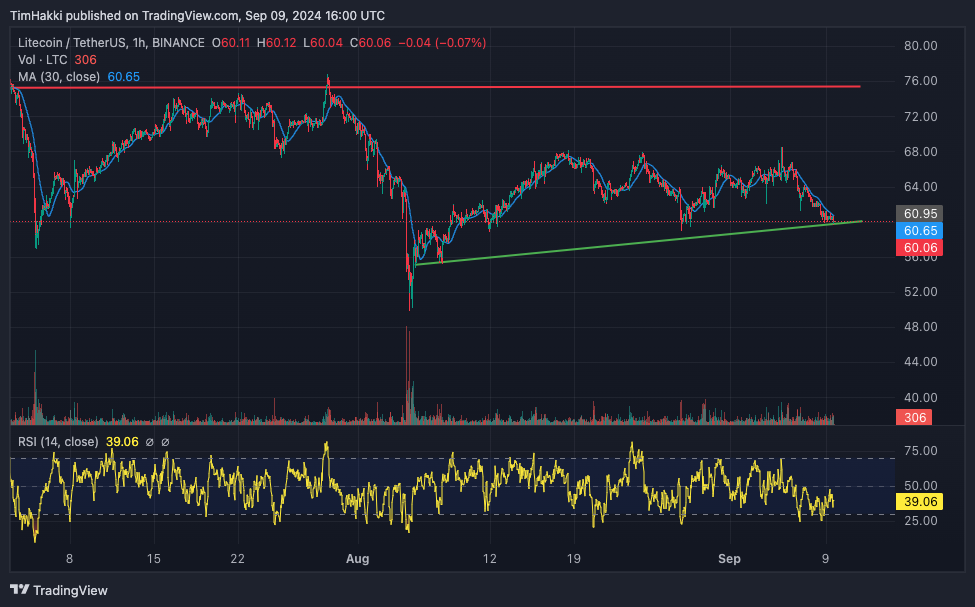Click the 72.00 price axis label

tap(920, 117)
